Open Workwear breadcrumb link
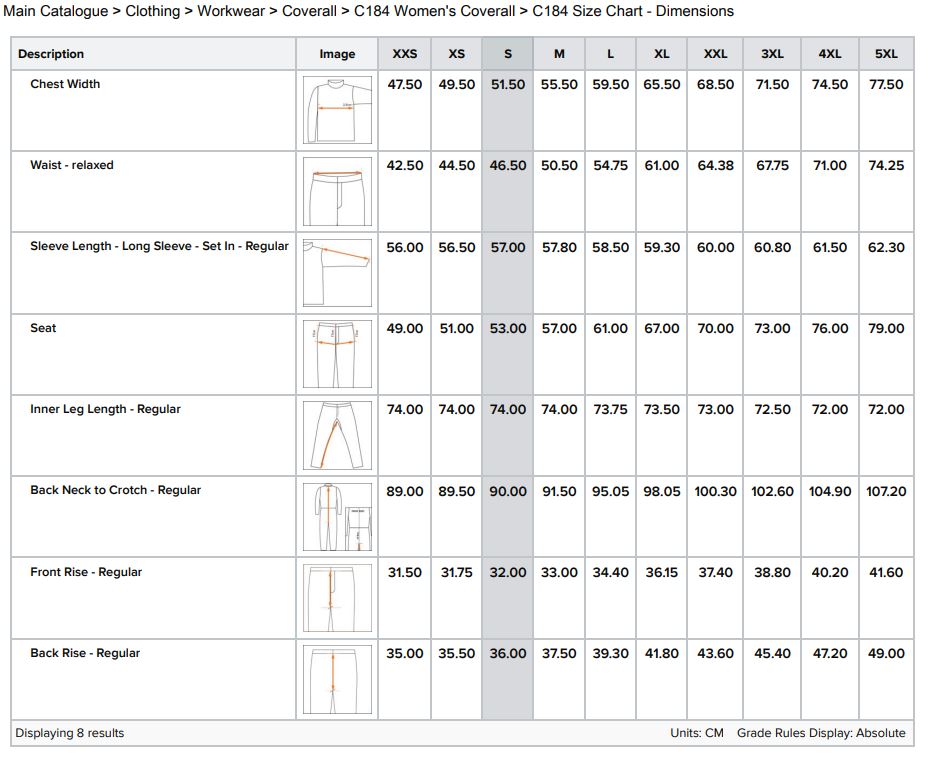The height and width of the screenshot is (760, 931). [x=231, y=12]
